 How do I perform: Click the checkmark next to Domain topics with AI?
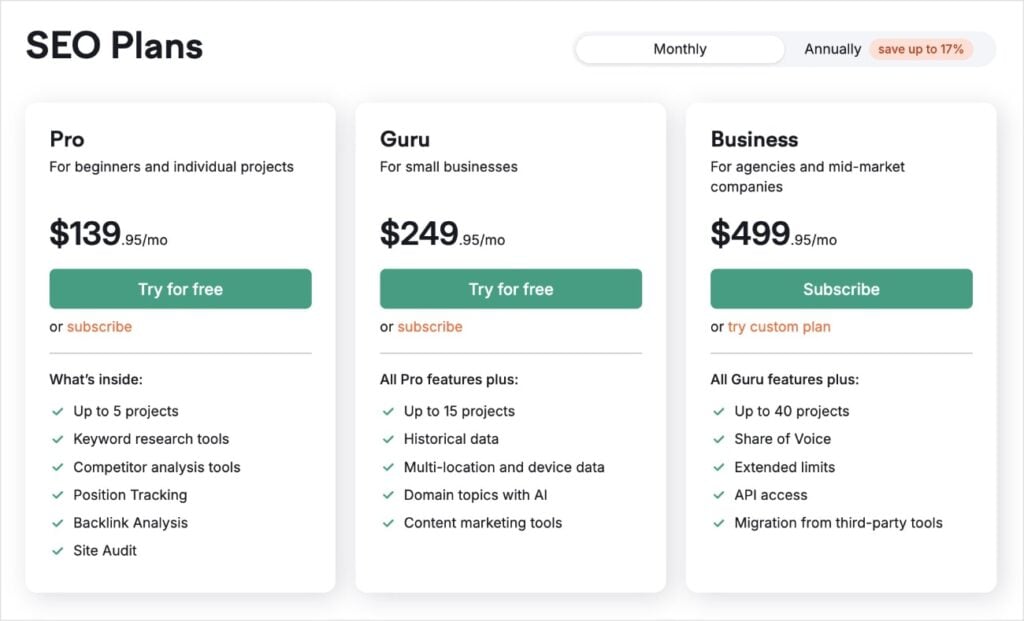pyautogui.click(x=388, y=495)
